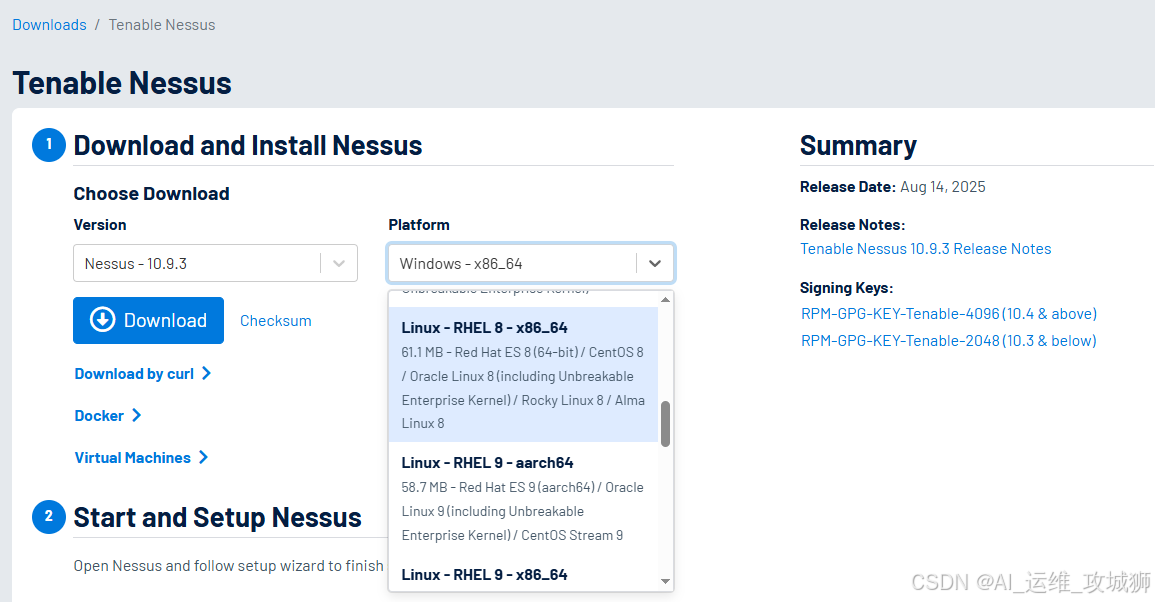Open RPM-GPG-KEY-Tenable-2048 signing key link
The height and width of the screenshot is (602, 1155).
949,340
